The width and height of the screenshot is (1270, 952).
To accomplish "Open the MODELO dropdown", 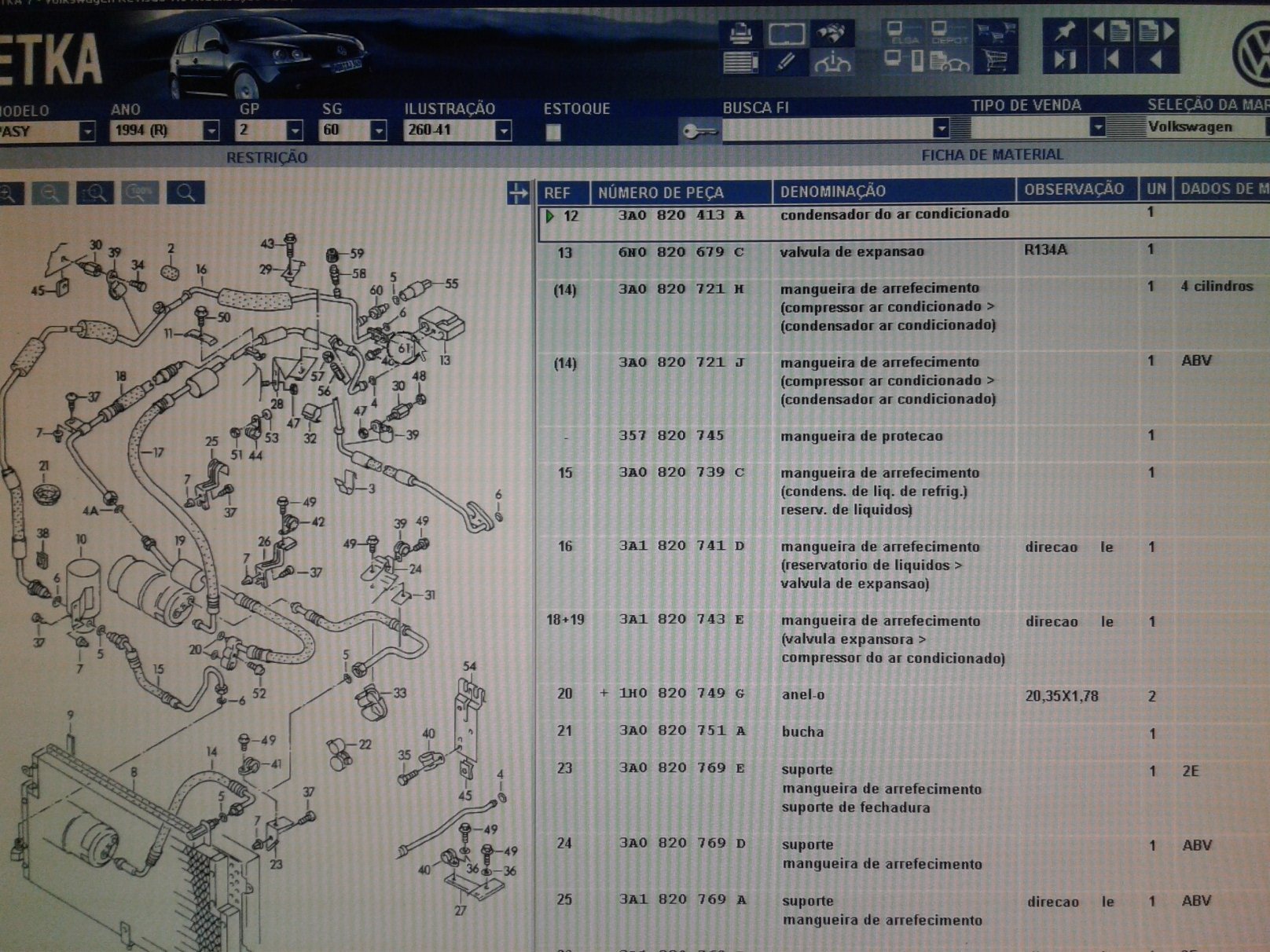I will point(87,131).
